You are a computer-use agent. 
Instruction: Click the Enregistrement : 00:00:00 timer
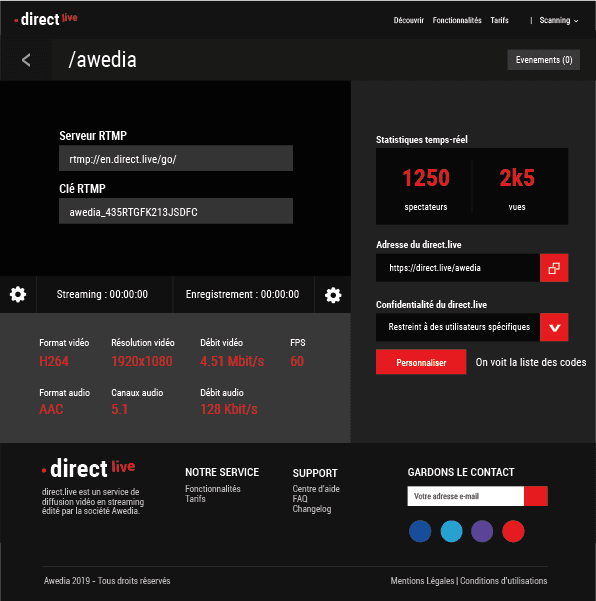(243, 294)
